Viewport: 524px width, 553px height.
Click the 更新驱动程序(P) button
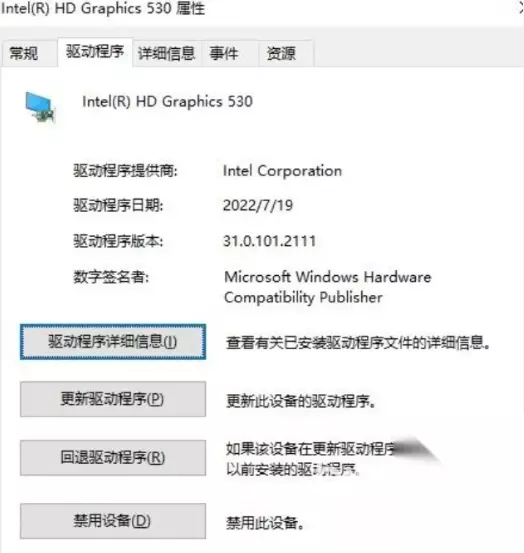pos(113,399)
